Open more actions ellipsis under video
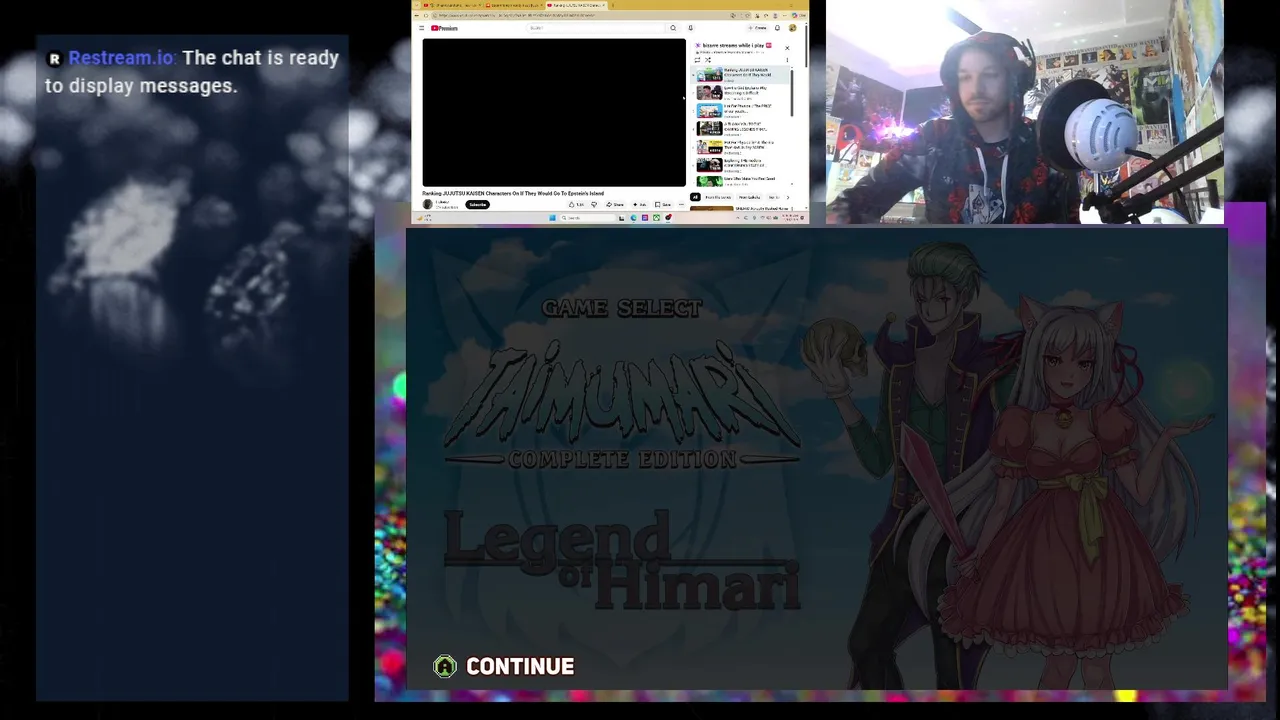 [681, 204]
